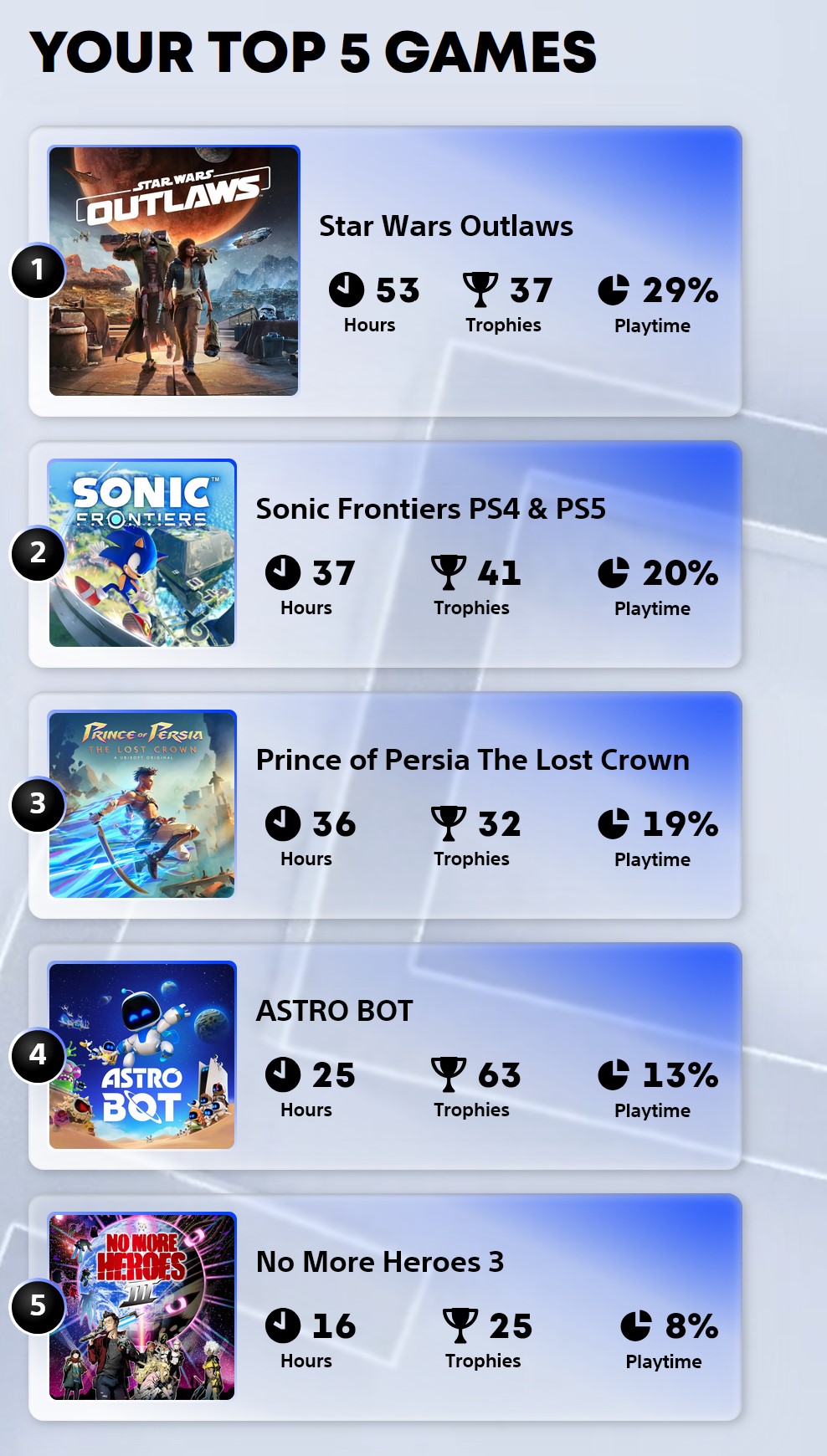Click the rank 1 number badge
Screen dimensions: 827x1456
(38, 270)
